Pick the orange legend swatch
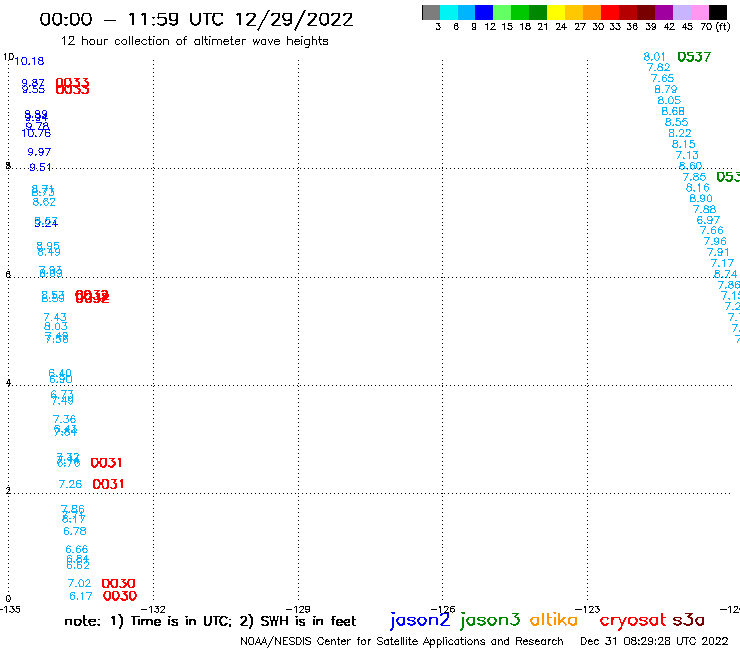This screenshot has height=650, width=740. pyautogui.click(x=592, y=12)
